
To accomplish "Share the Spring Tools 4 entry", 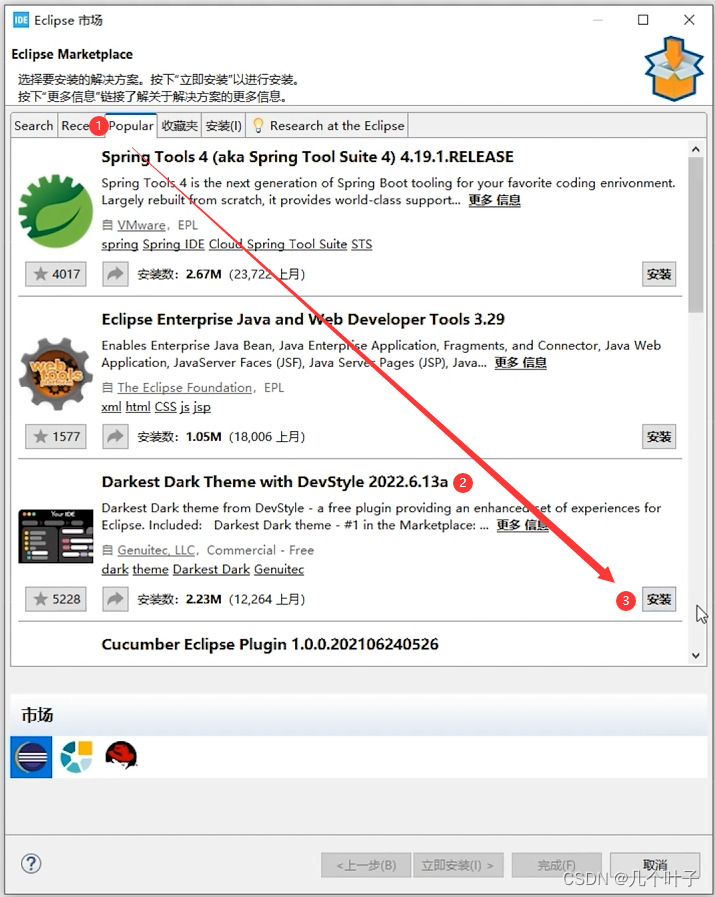I will [115, 274].
